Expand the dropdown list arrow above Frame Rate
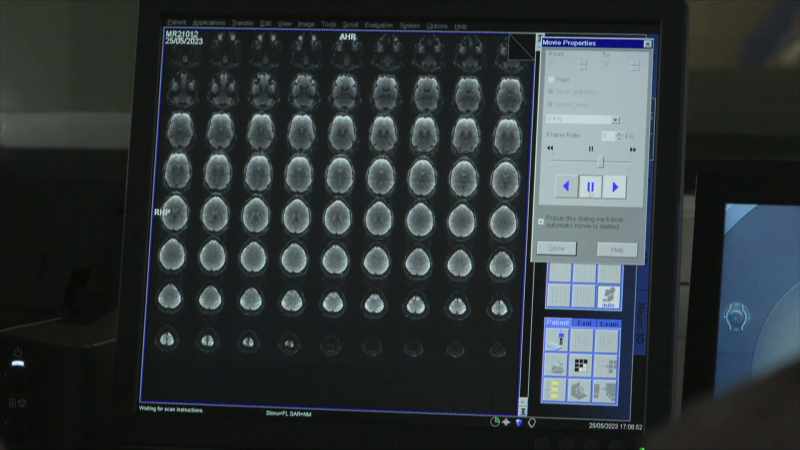The height and width of the screenshot is (450, 800). [x=616, y=120]
